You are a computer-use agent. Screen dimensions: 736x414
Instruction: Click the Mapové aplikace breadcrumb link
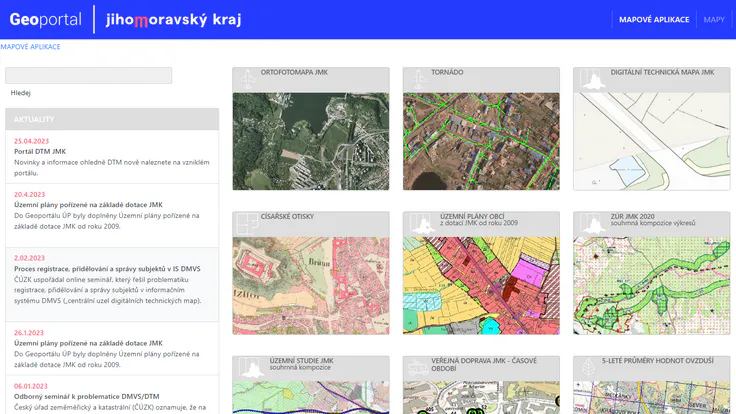[31, 47]
